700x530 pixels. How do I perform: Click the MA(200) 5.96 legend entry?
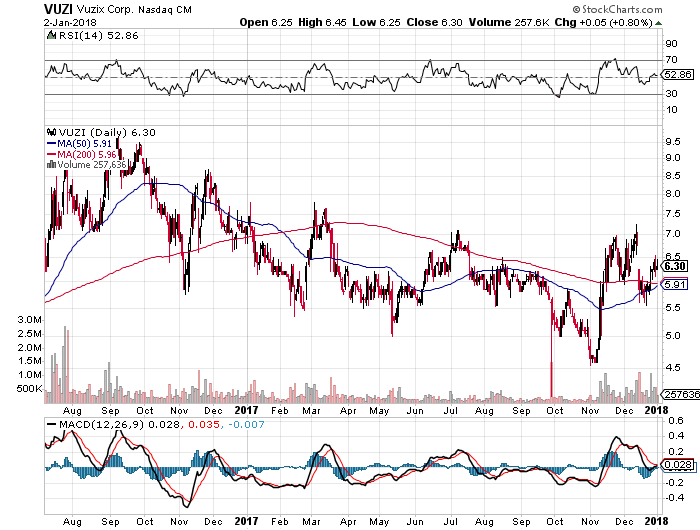[x=87, y=154]
